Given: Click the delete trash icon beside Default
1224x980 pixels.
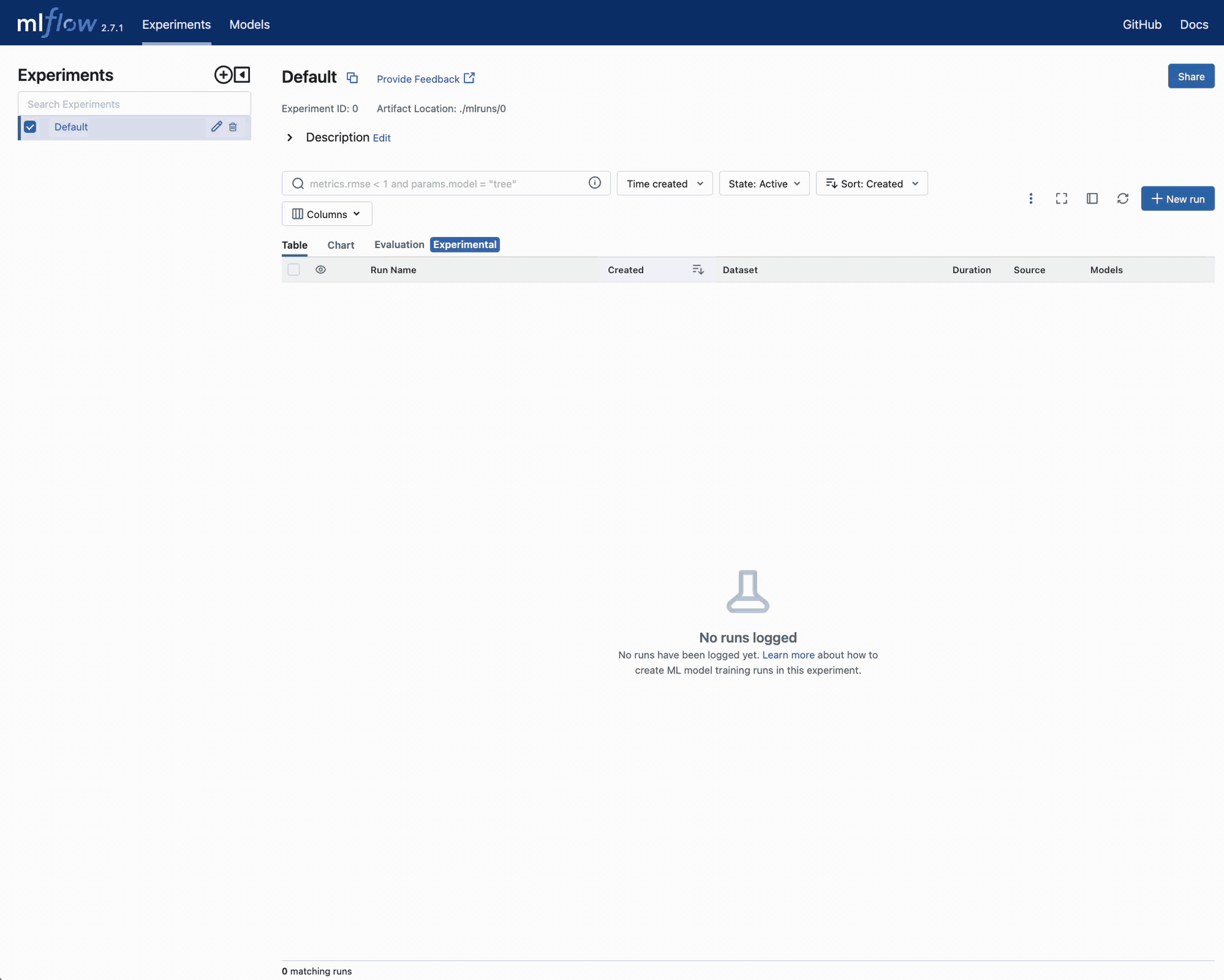Looking at the screenshot, I should point(233,127).
